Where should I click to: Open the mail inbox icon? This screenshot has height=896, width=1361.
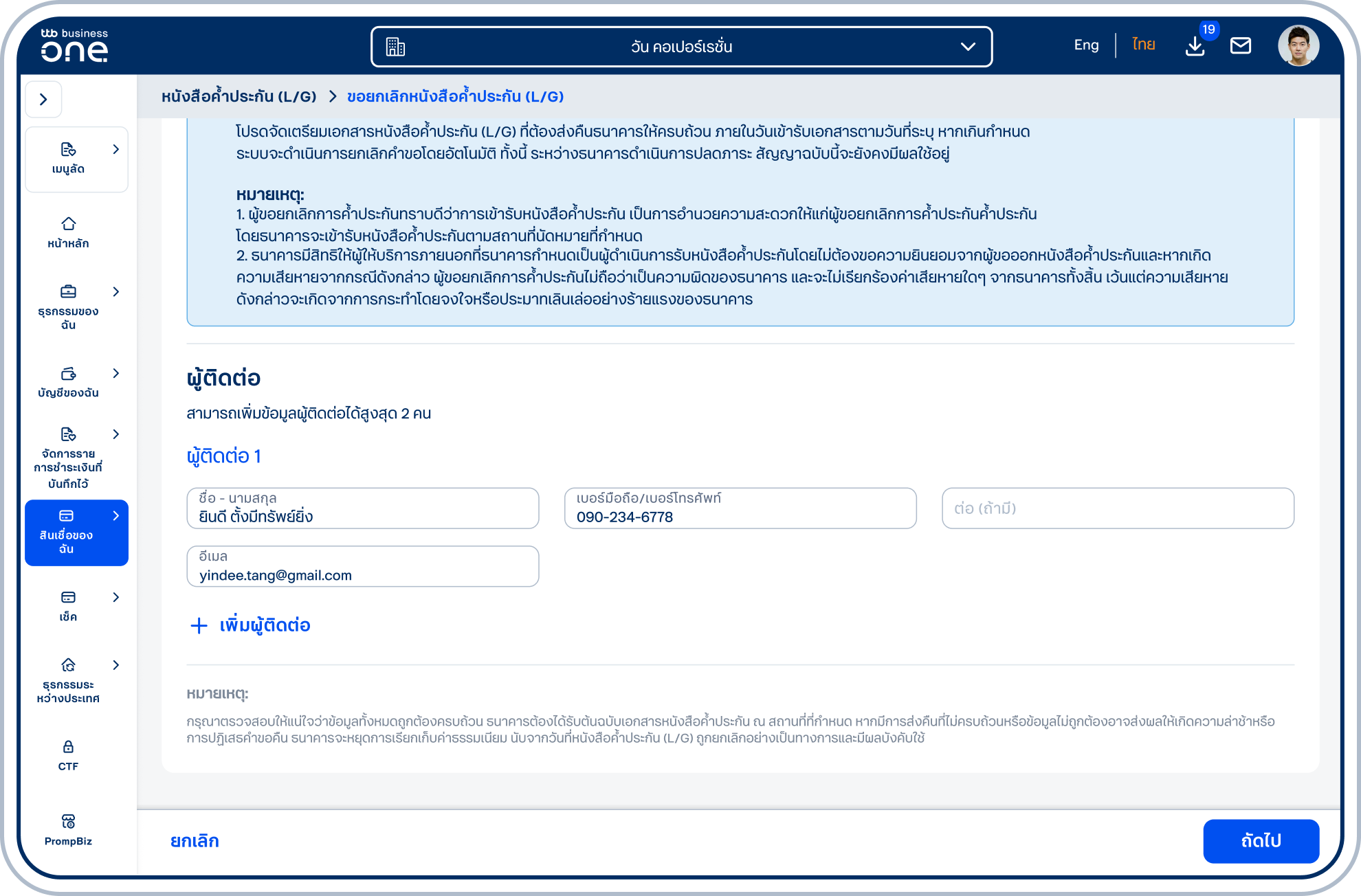(1240, 46)
